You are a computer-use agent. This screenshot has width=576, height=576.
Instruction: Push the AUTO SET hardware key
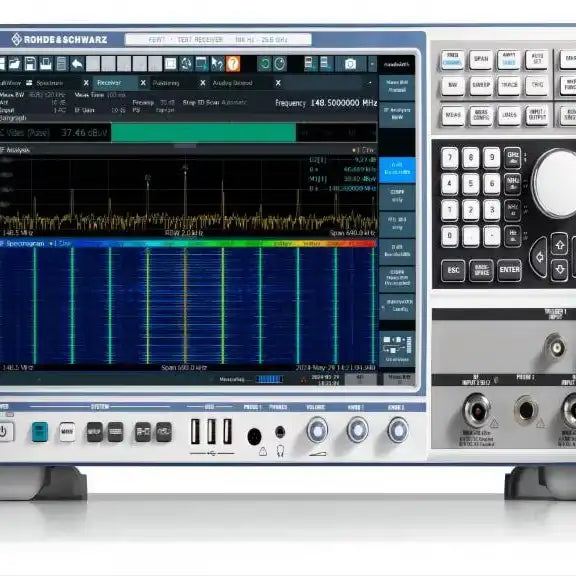tap(537, 59)
